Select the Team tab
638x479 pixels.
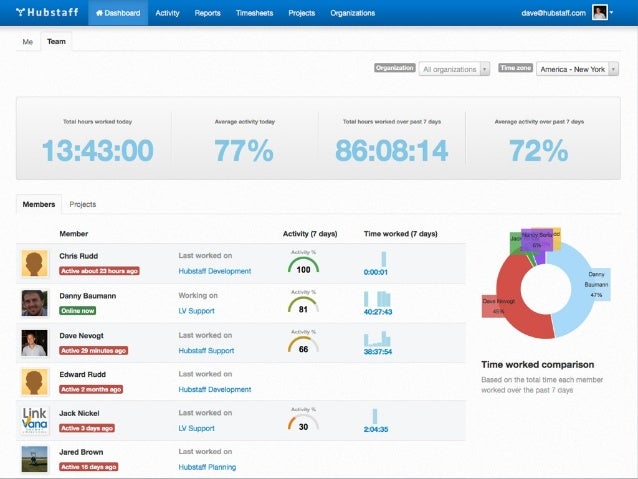click(56, 42)
